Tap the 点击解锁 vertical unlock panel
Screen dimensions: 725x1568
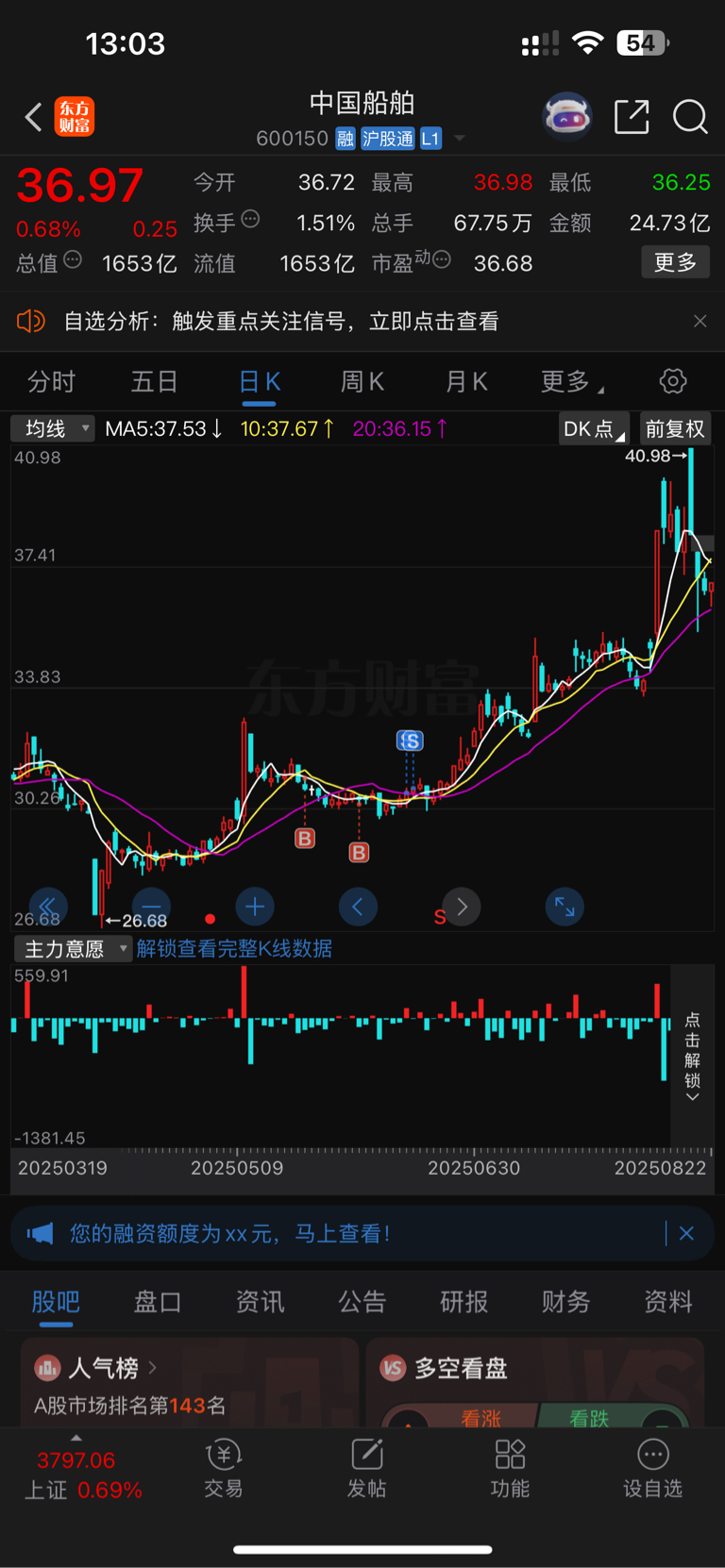[692, 1056]
